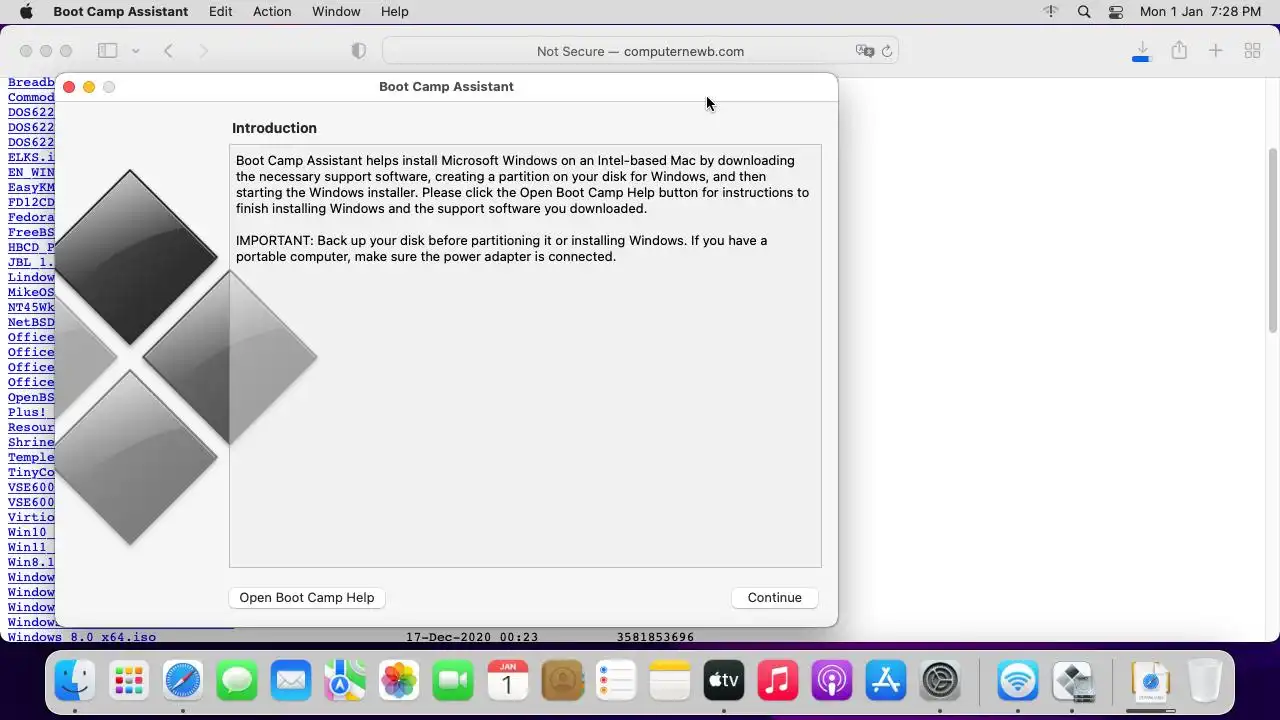This screenshot has height=720, width=1280.
Task: Open Mail from the Dock
Action: (291, 682)
